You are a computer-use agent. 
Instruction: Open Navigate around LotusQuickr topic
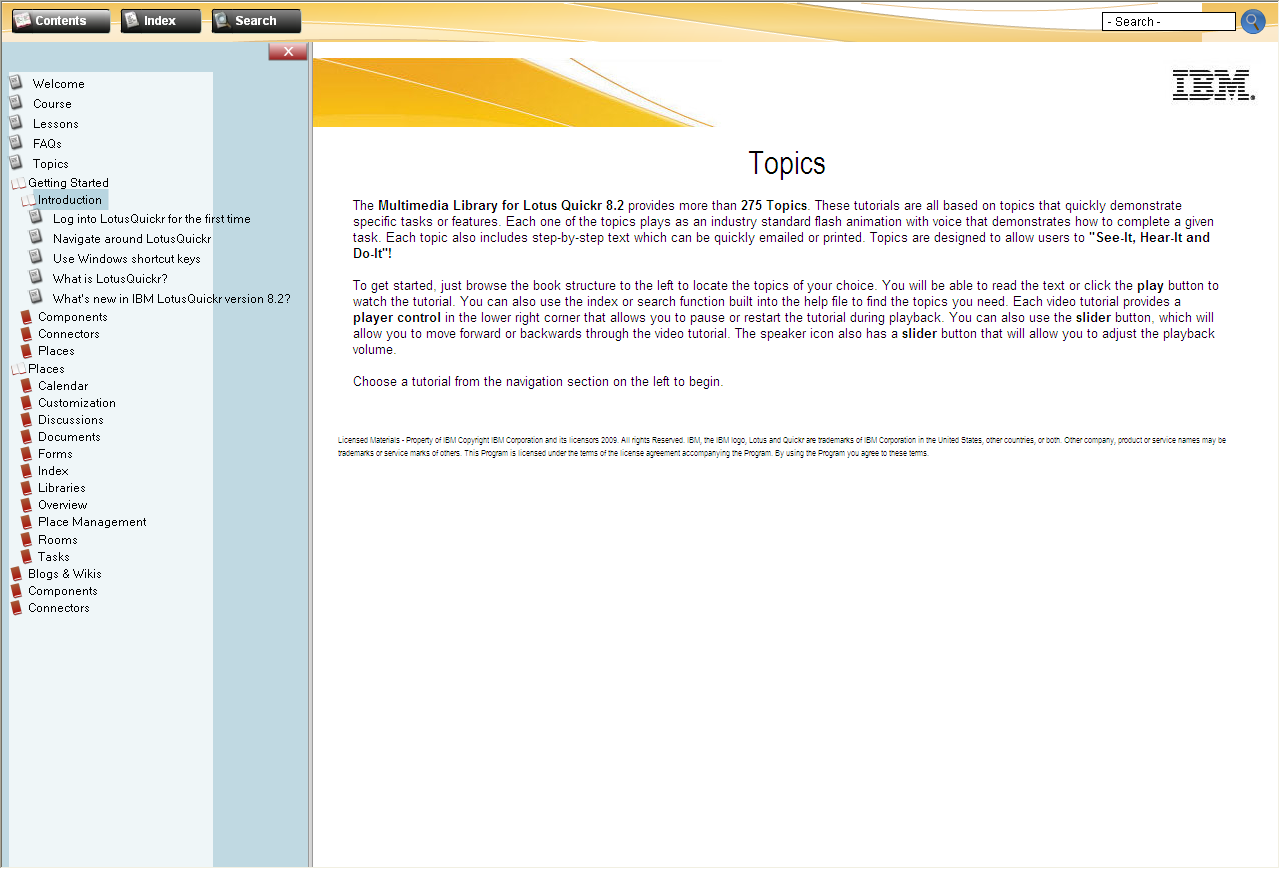(x=132, y=239)
